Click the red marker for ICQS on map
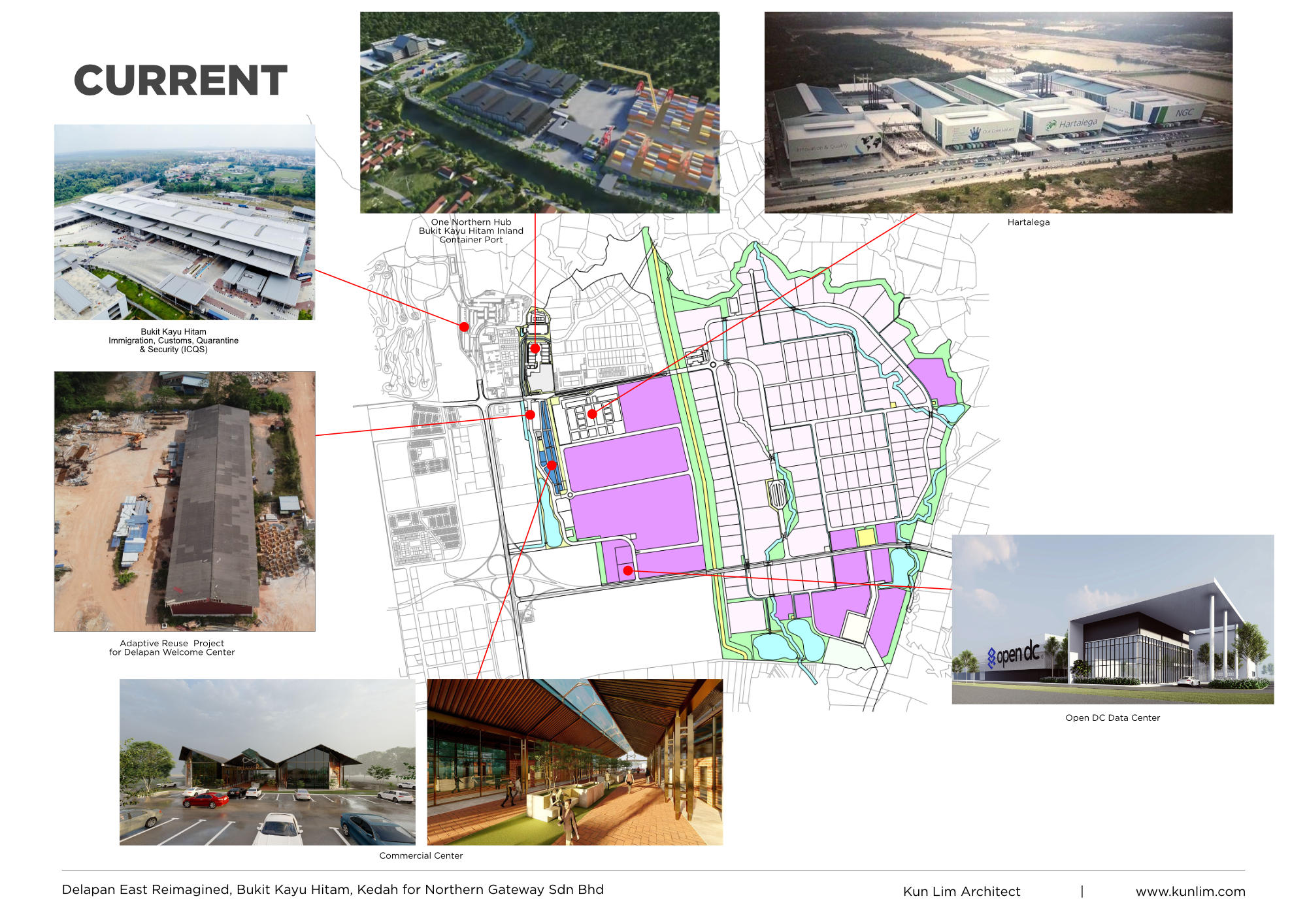The image size is (1307, 924). [x=464, y=327]
